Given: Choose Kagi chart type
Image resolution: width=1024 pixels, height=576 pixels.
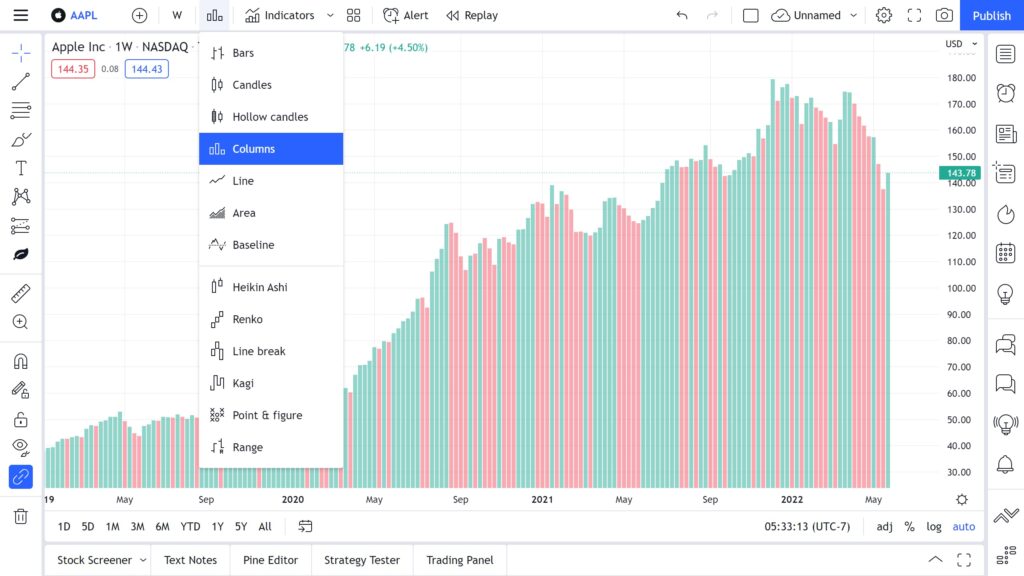Looking at the screenshot, I should 271,383.
